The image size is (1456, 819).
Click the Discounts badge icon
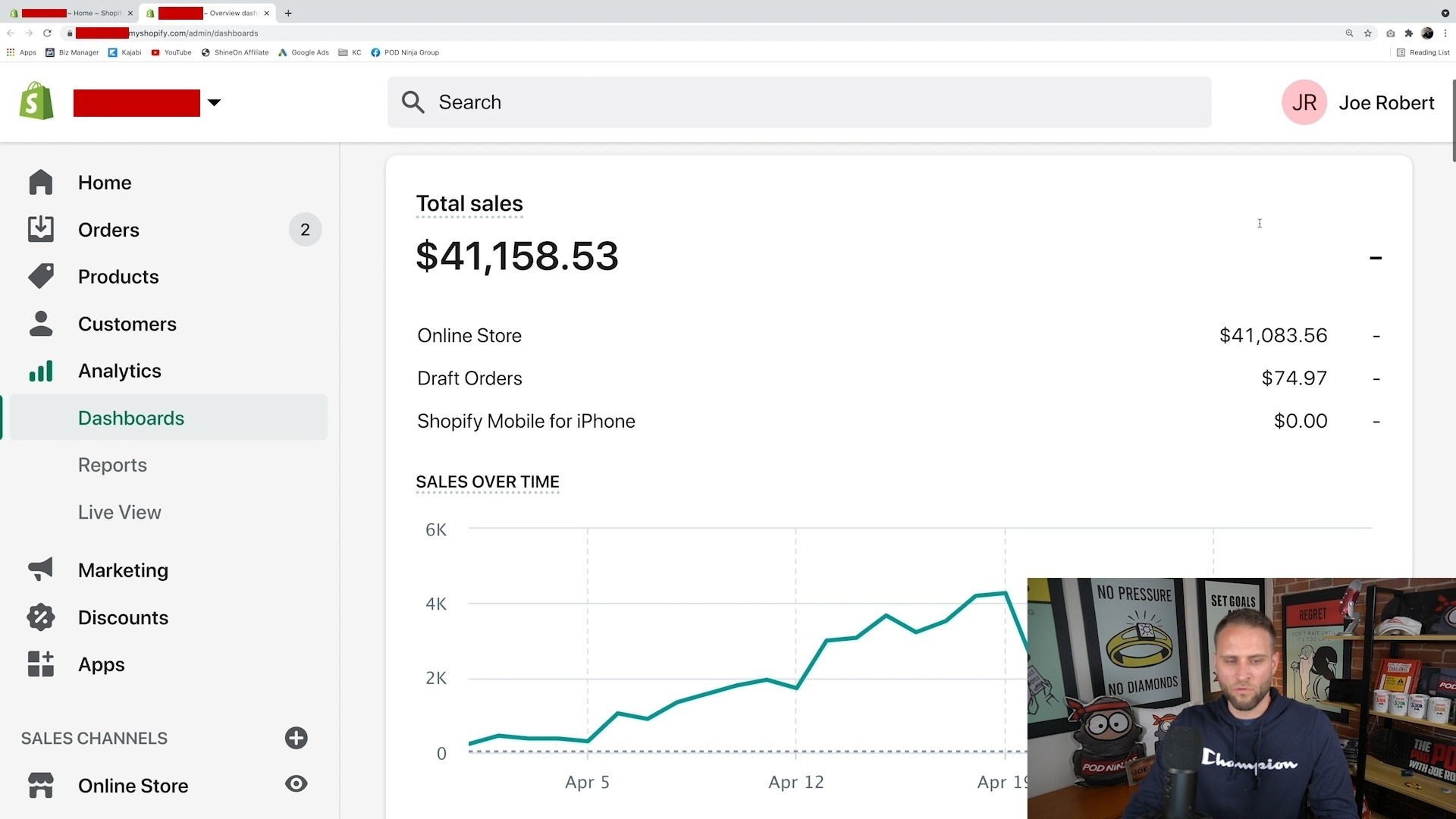point(41,617)
